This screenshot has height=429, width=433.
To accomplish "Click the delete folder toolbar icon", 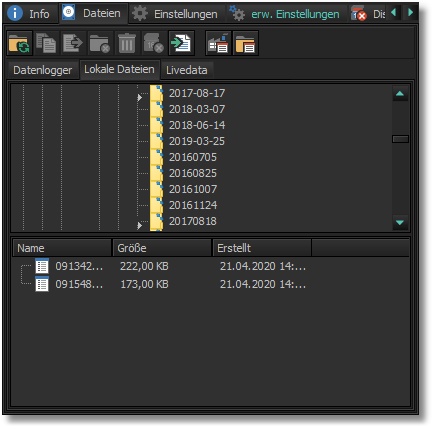I will (99, 43).
